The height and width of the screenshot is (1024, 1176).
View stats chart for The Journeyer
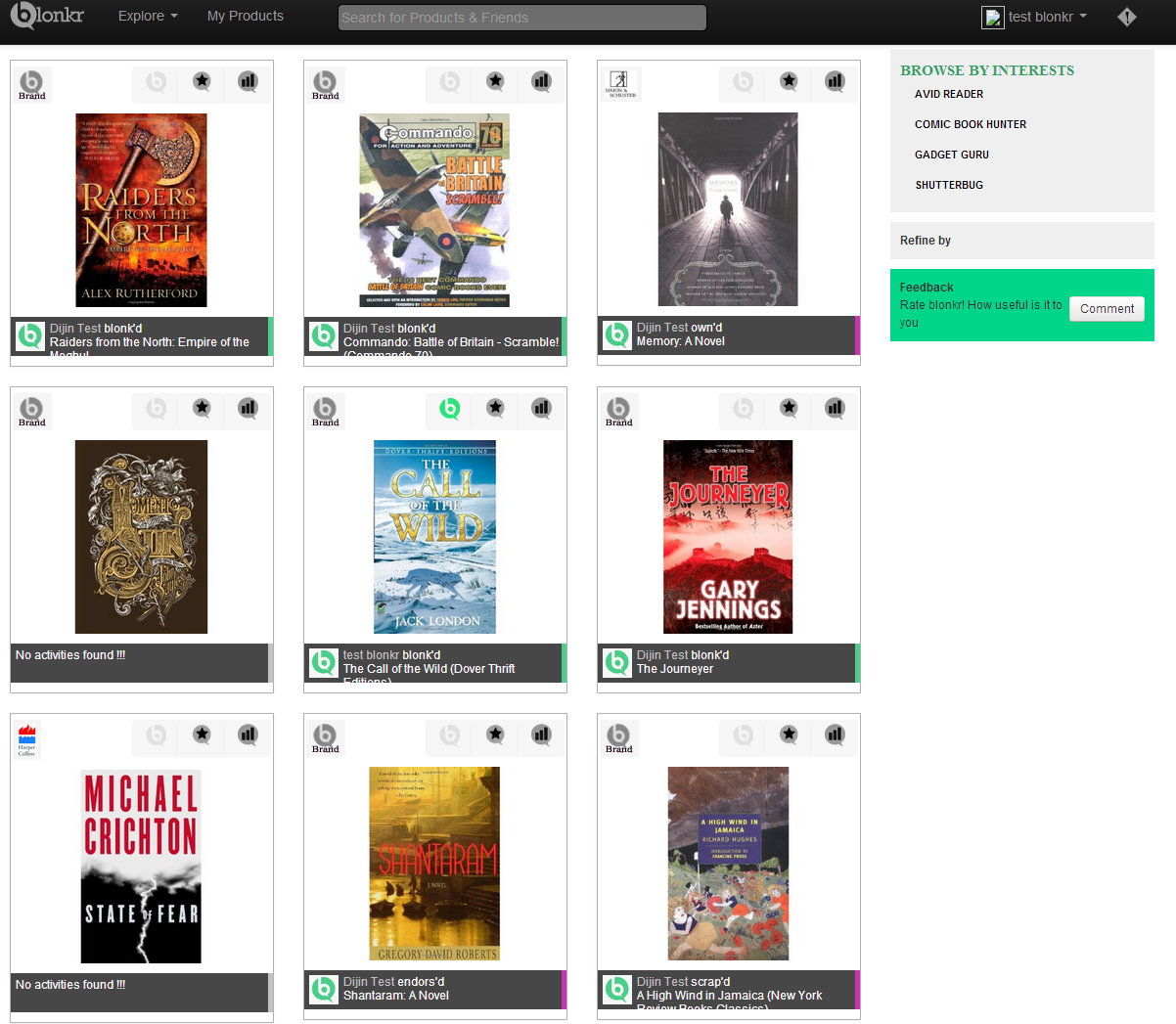[836, 408]
